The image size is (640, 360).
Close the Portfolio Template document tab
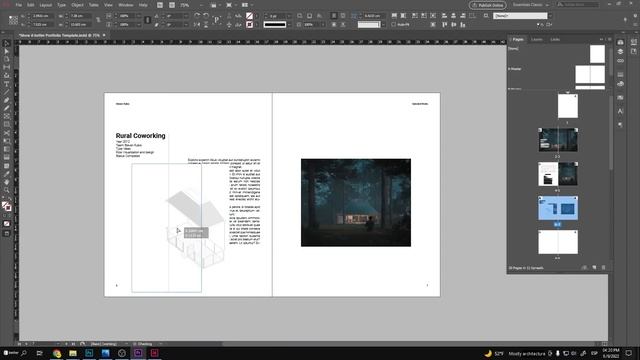[x=104, y=36]
